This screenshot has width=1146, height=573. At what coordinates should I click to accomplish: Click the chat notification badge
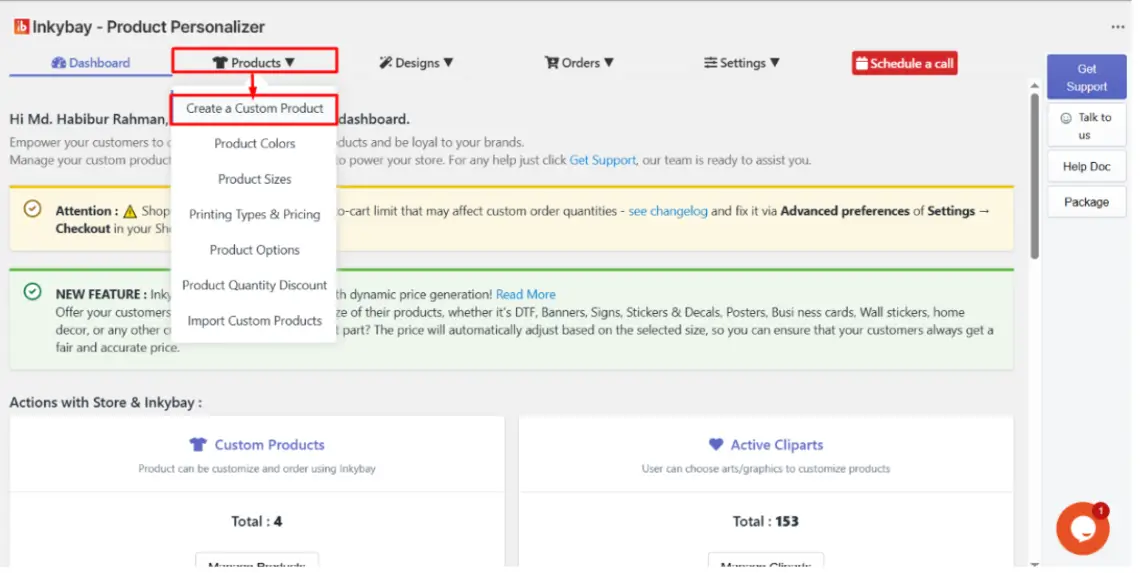tap(1101, 511)
